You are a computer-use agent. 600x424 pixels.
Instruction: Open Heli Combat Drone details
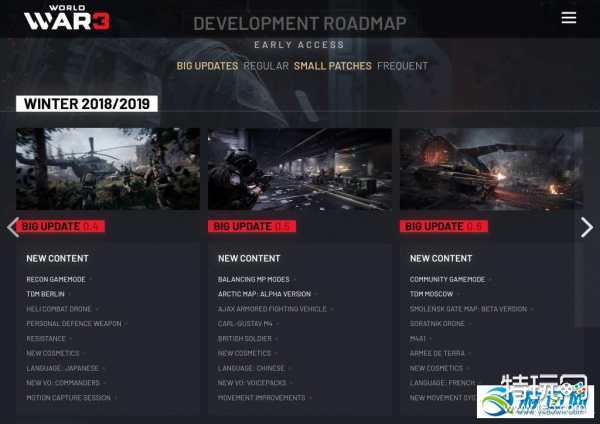coord(59,309)
